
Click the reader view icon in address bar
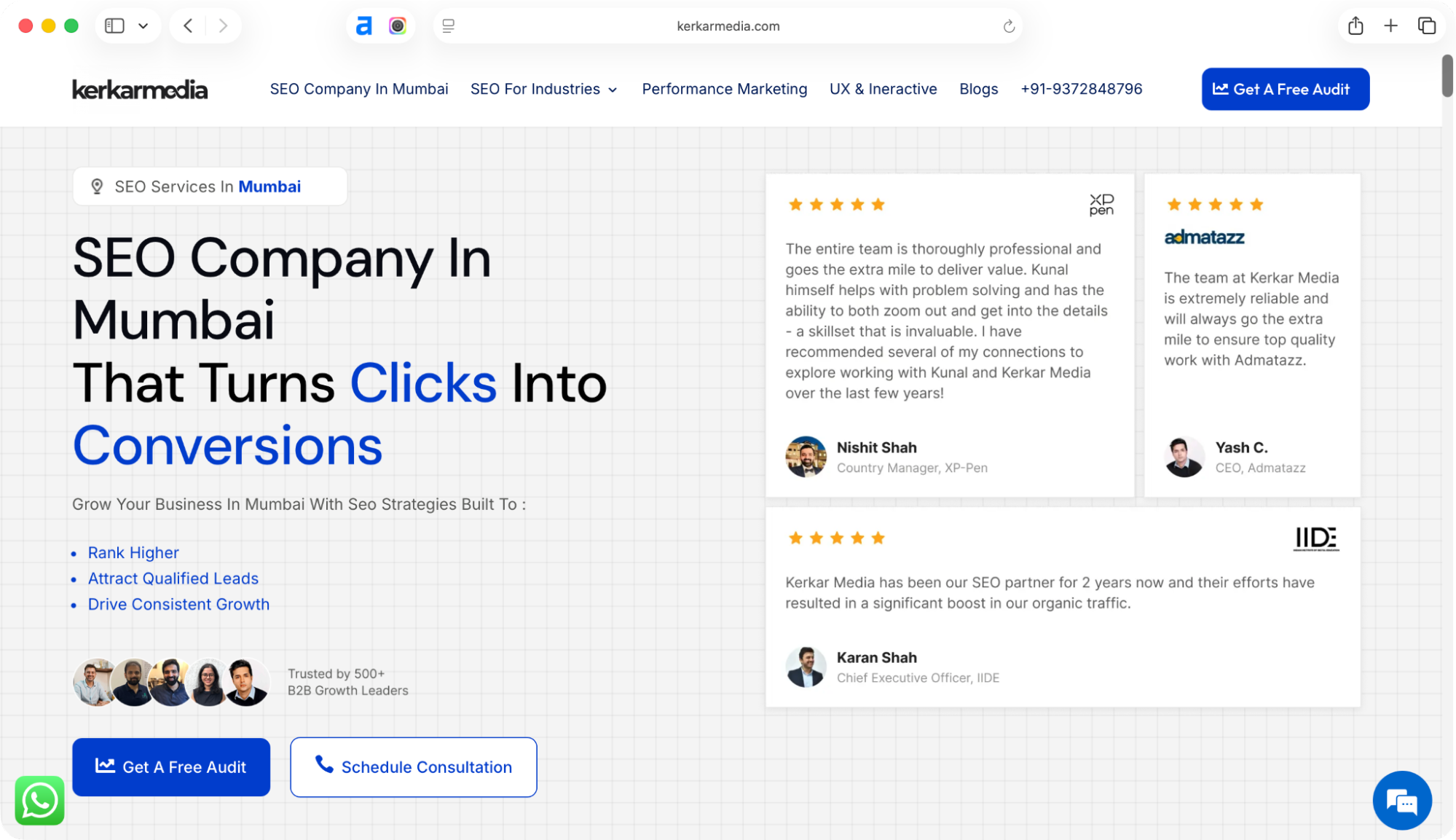pos(449,26)
